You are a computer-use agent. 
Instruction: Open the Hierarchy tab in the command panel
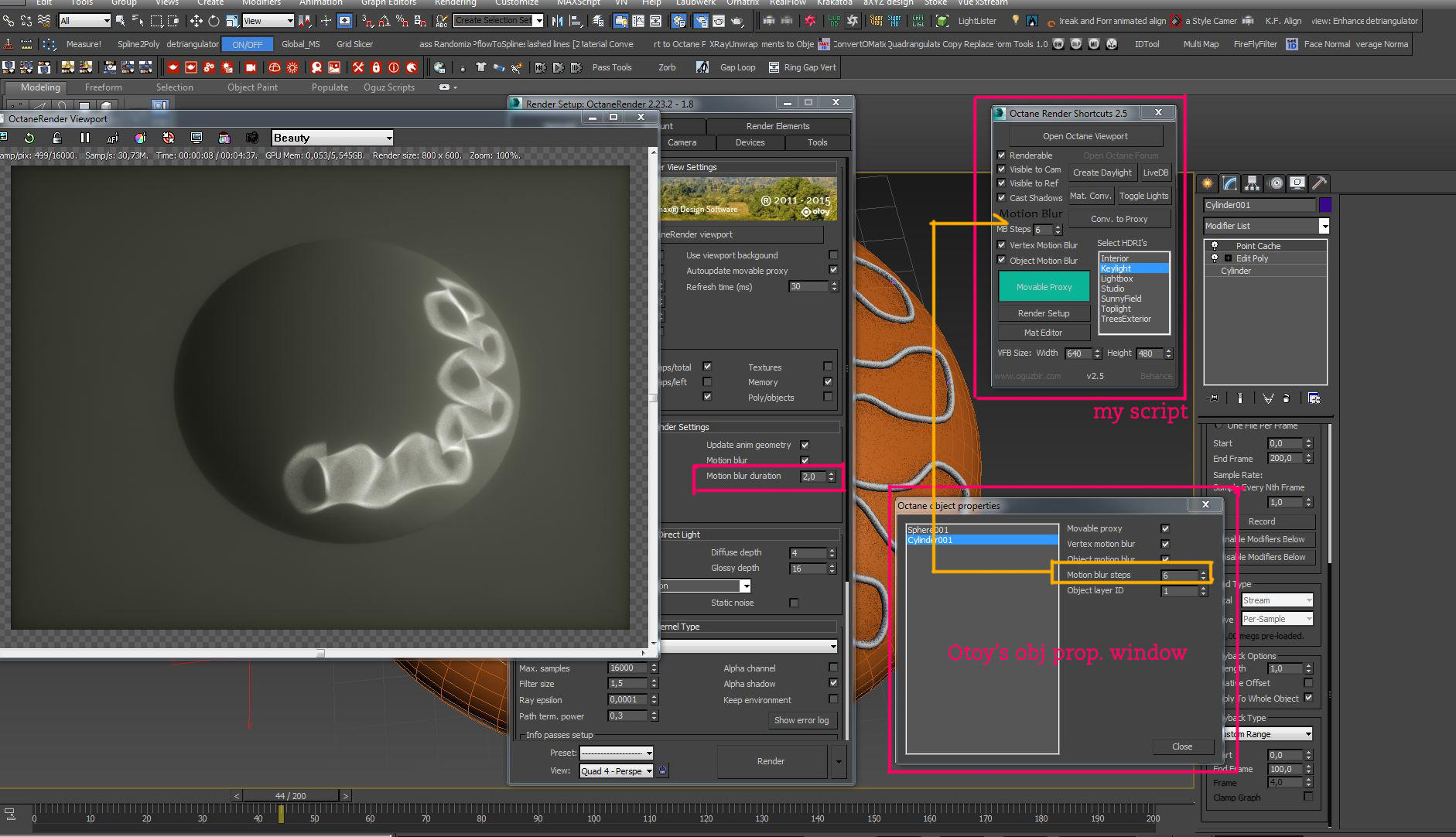point(1253,183)
